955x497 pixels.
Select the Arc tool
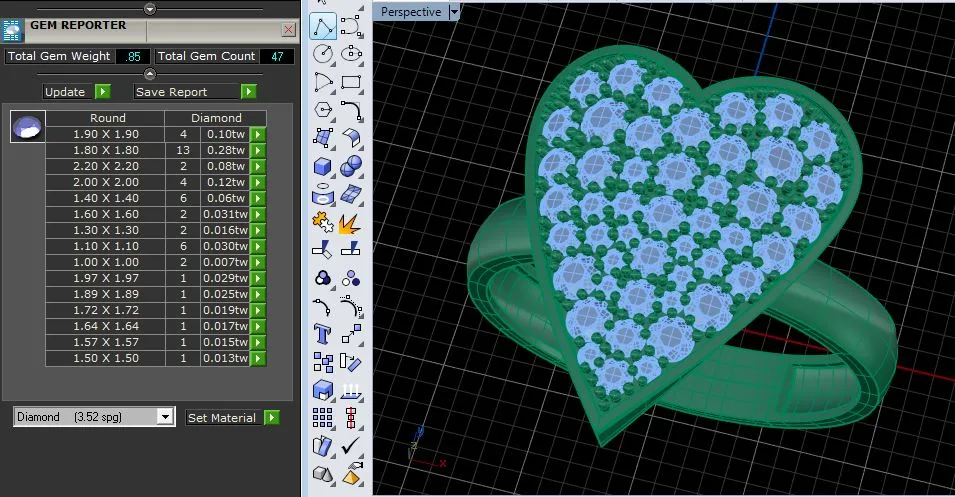tap(323, 82)
